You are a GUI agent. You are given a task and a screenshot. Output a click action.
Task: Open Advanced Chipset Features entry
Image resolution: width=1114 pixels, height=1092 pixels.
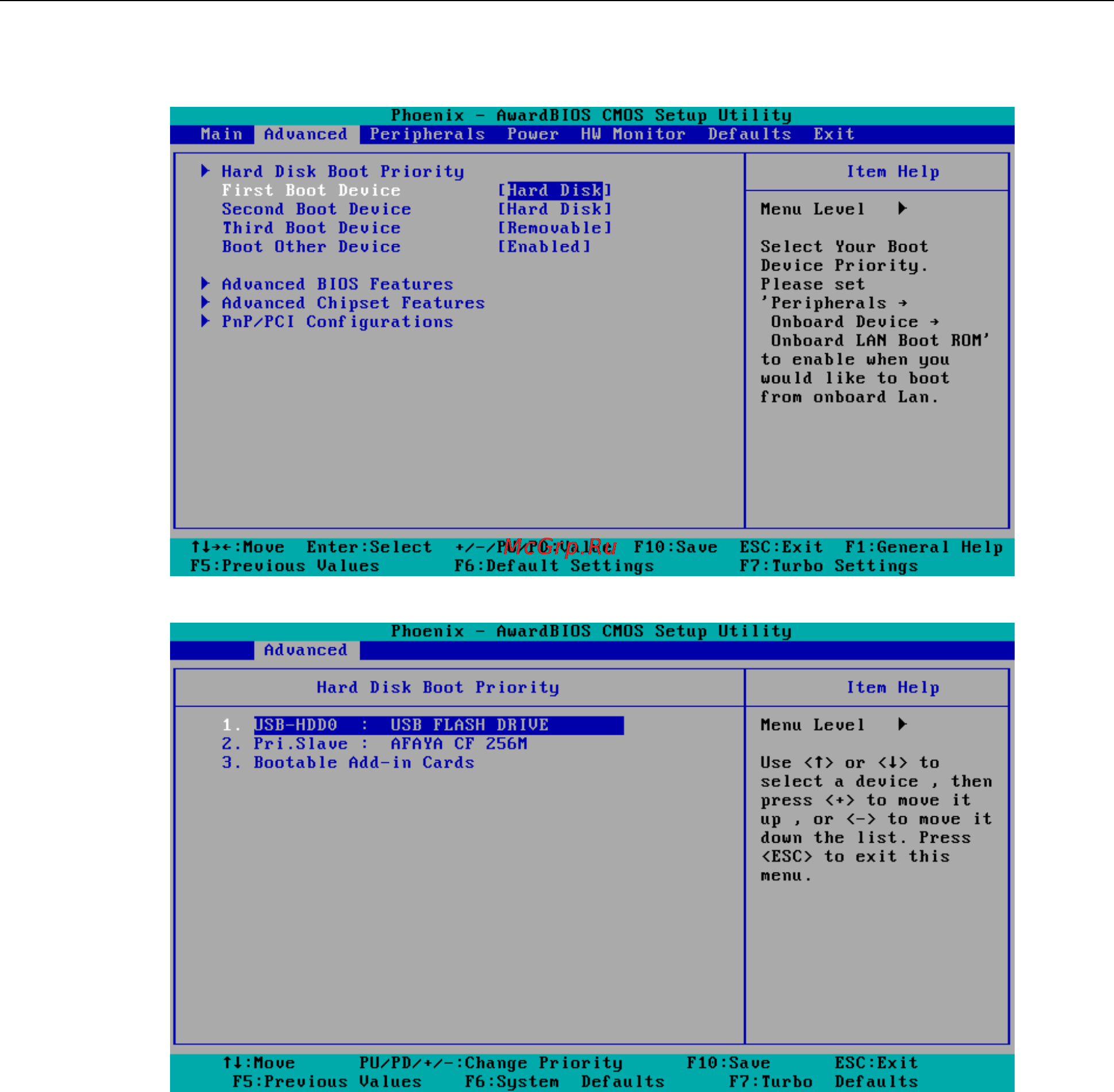pos(353,303)
